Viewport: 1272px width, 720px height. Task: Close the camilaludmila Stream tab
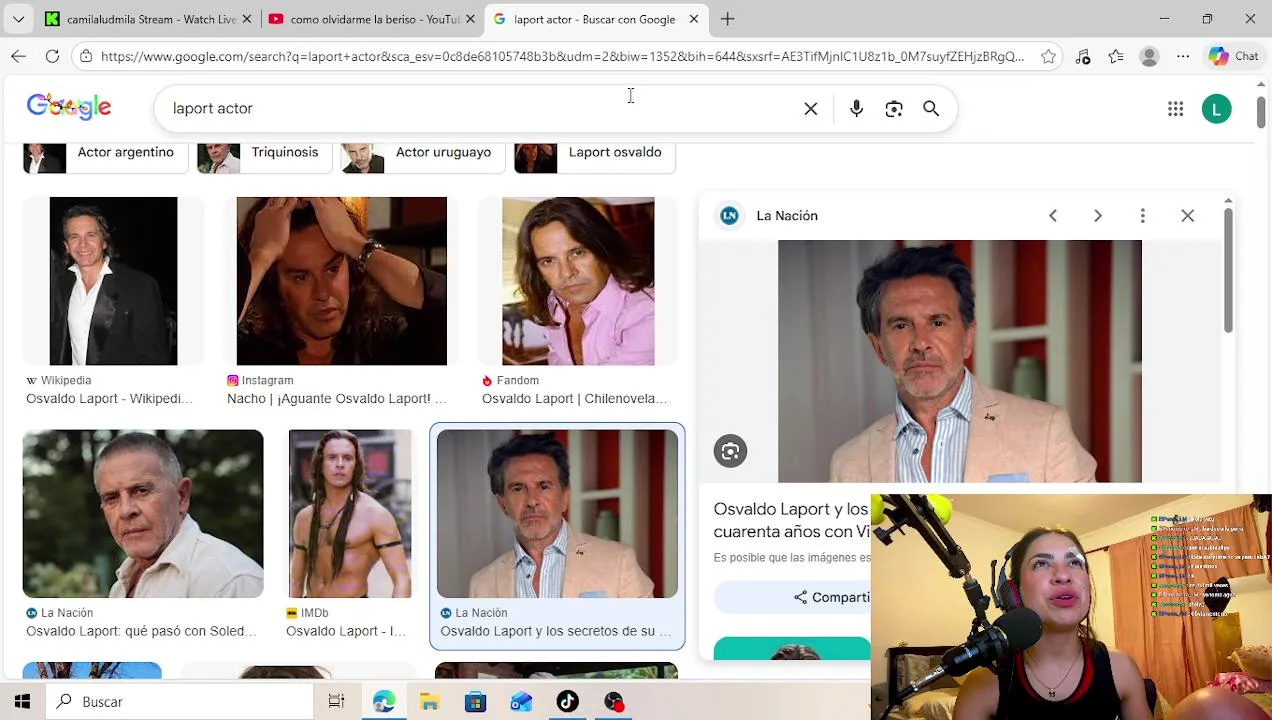pos(247,19)
